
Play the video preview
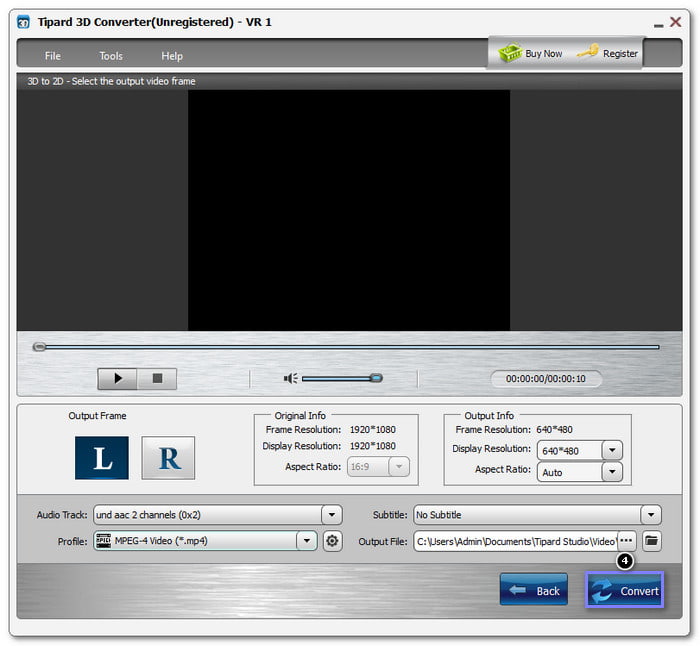pyautogui.click(x=117, y=379)
